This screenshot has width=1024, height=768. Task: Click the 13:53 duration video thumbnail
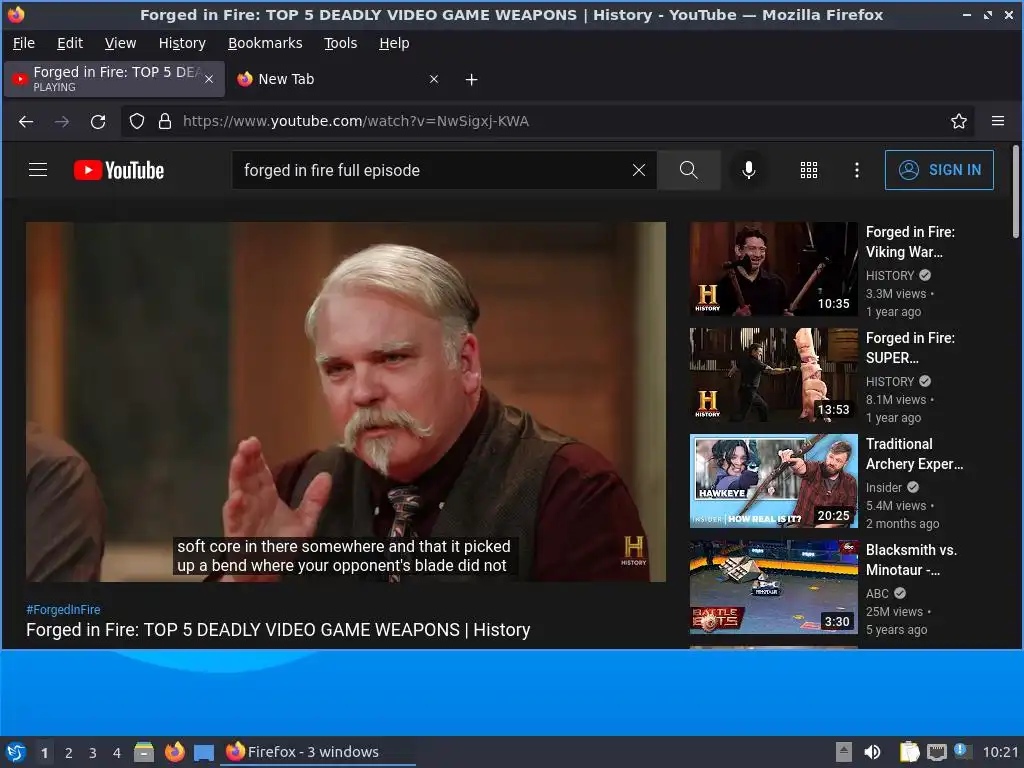click(774, 375)
